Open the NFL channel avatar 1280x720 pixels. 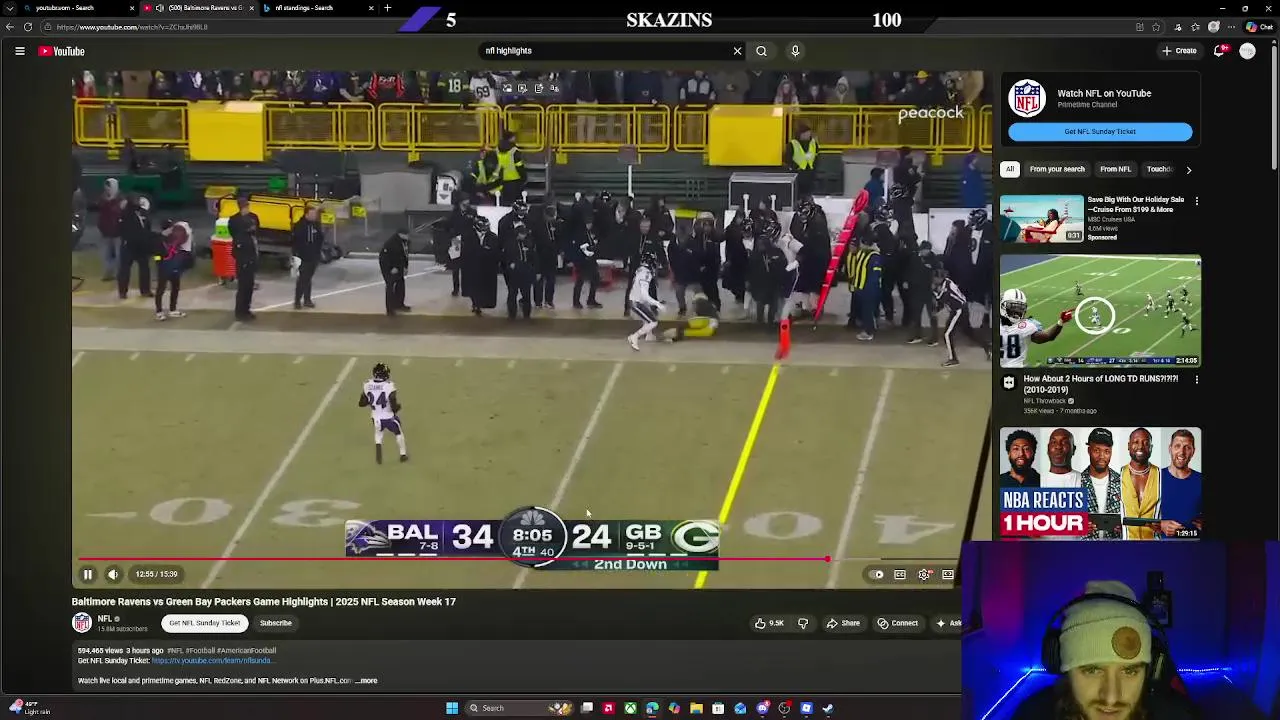82,623
